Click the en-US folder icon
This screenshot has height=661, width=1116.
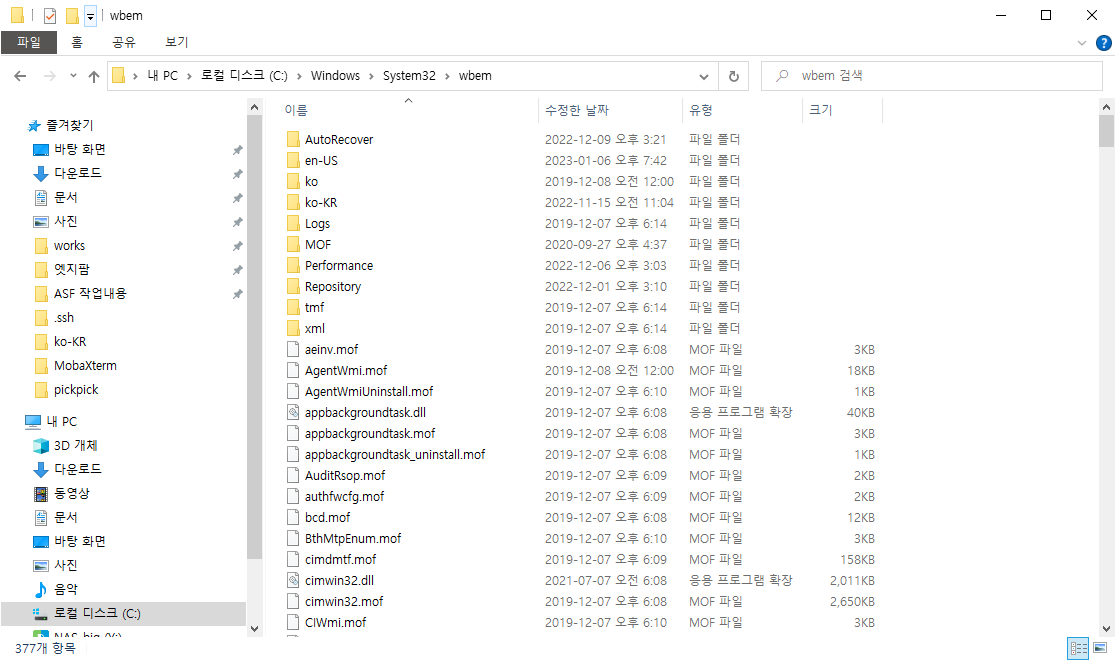click(x=293, y=160)
